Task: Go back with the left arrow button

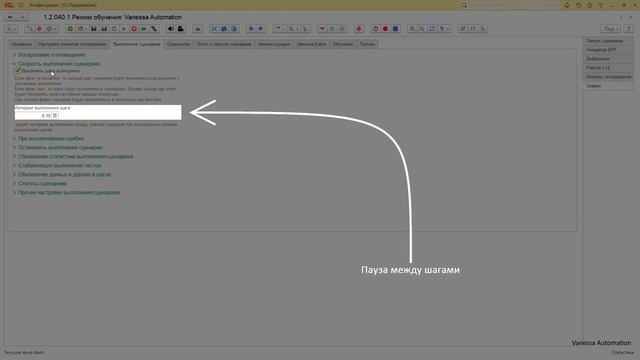Action: (x=11, y=17)
